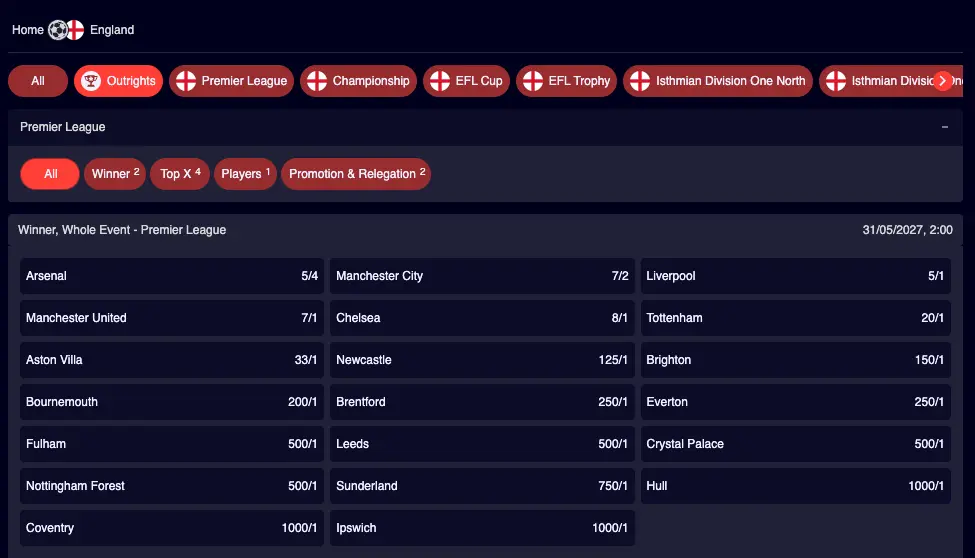Open England breadcrumb link
Viewport: 975px width, 558px height.
tap(112, 30)
